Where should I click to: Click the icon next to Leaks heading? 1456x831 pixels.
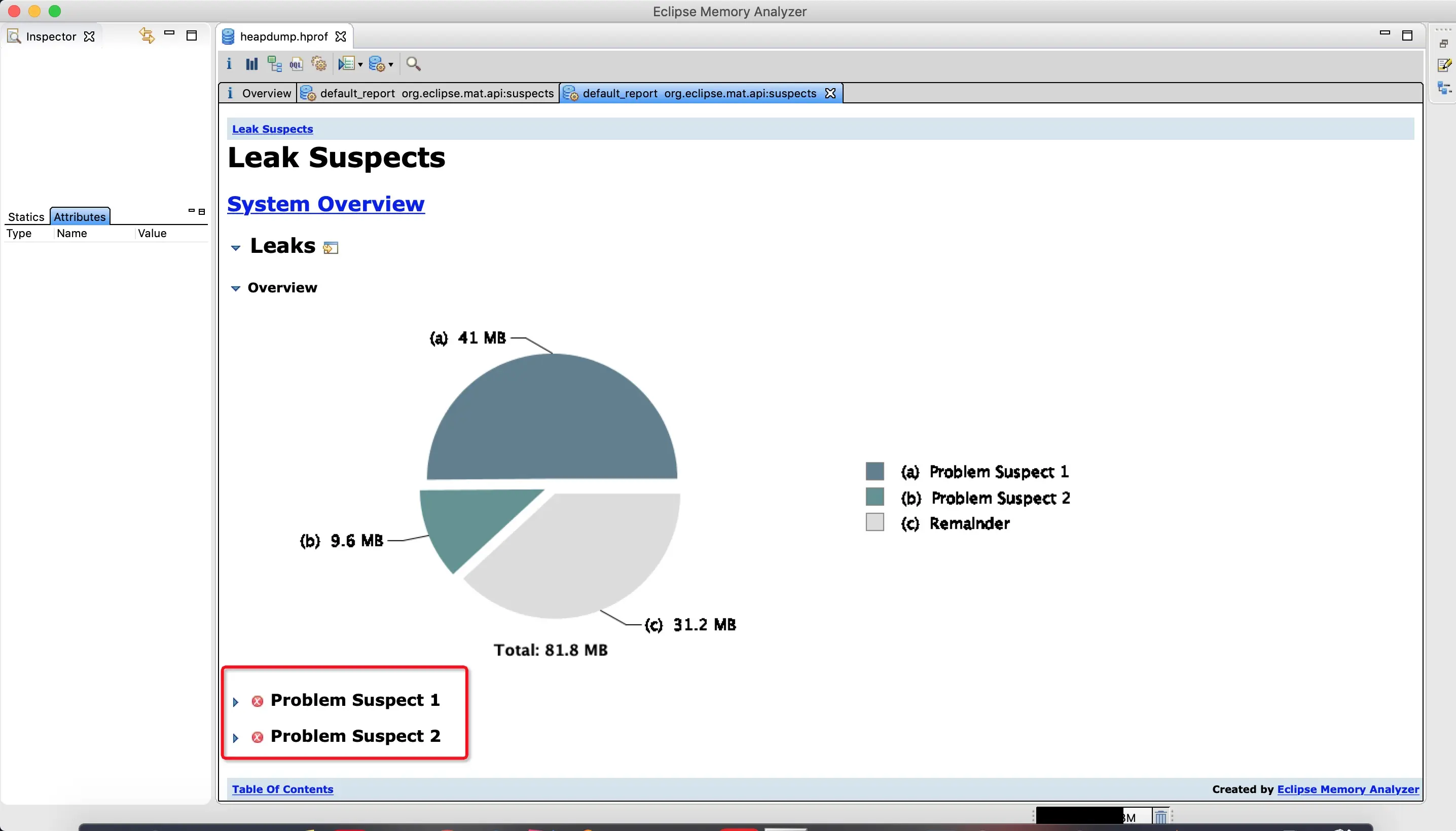pos(331,248)
